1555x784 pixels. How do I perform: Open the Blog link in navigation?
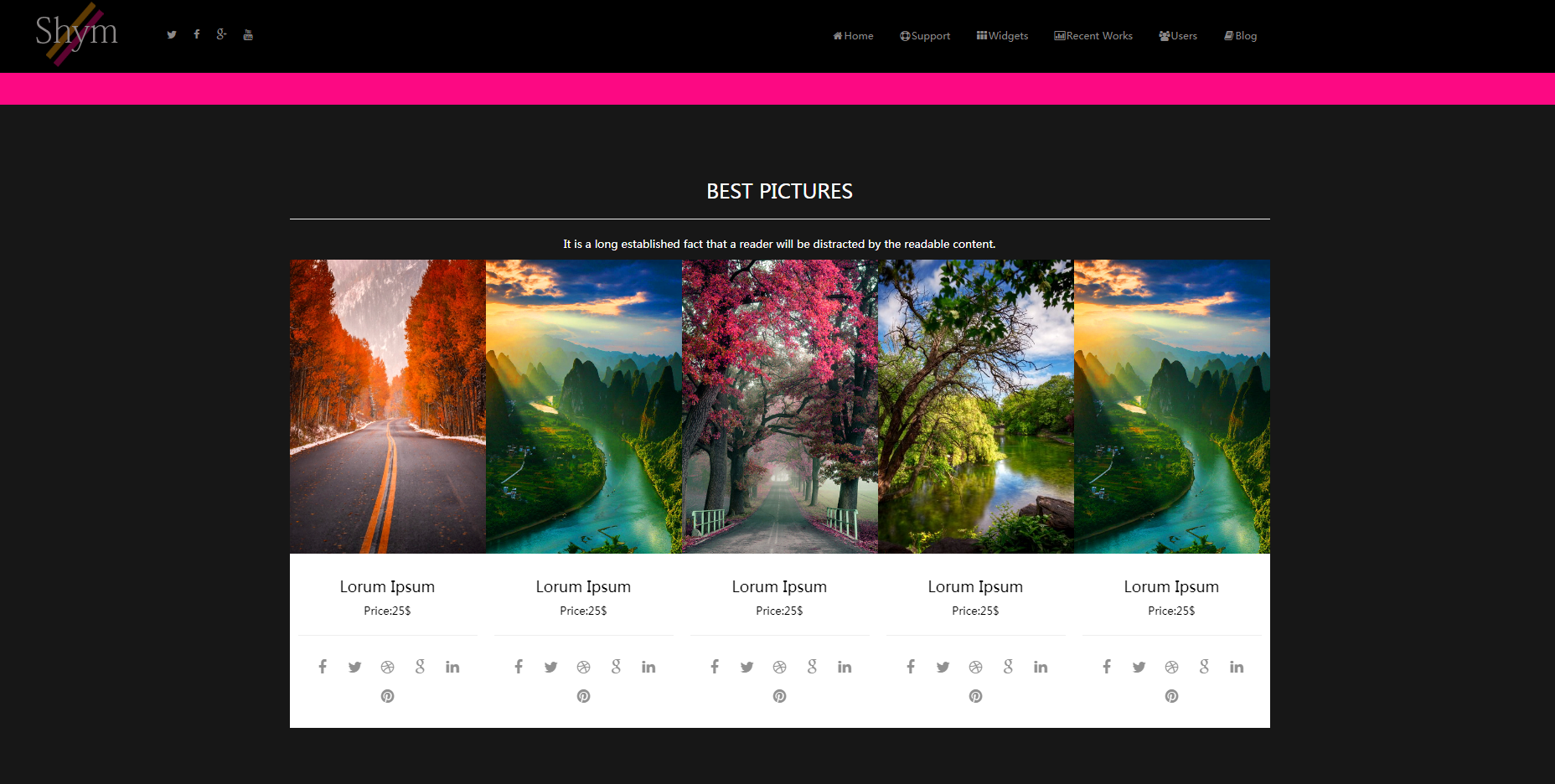[1241, 36]
